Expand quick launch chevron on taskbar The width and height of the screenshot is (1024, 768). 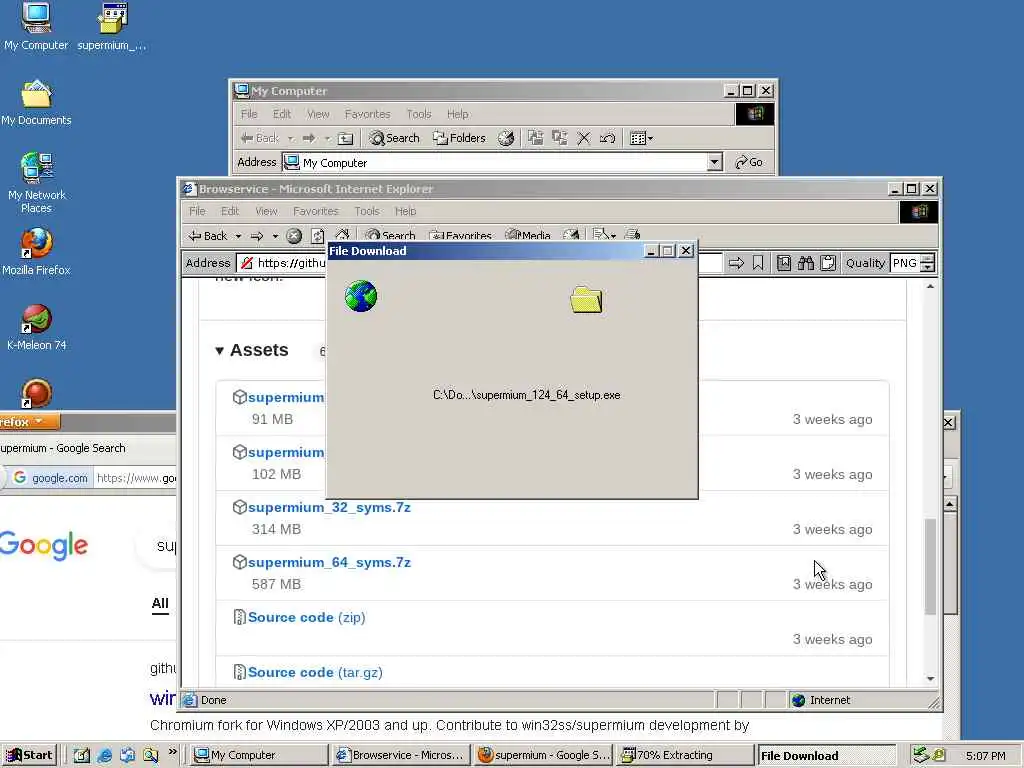[x=172, y=752]
